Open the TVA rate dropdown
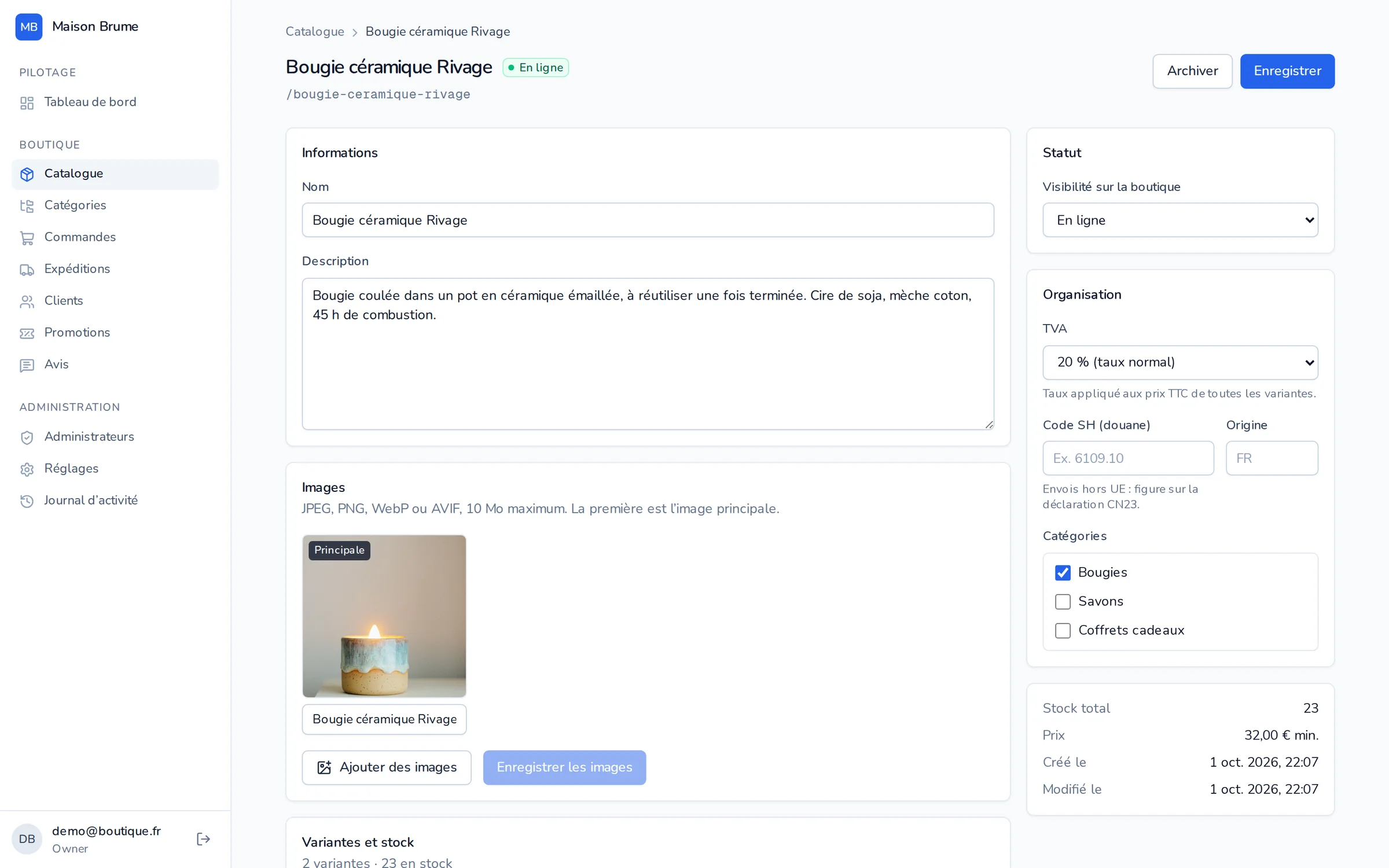The height and width of the screenshot is (868, 1389). 1180,363
